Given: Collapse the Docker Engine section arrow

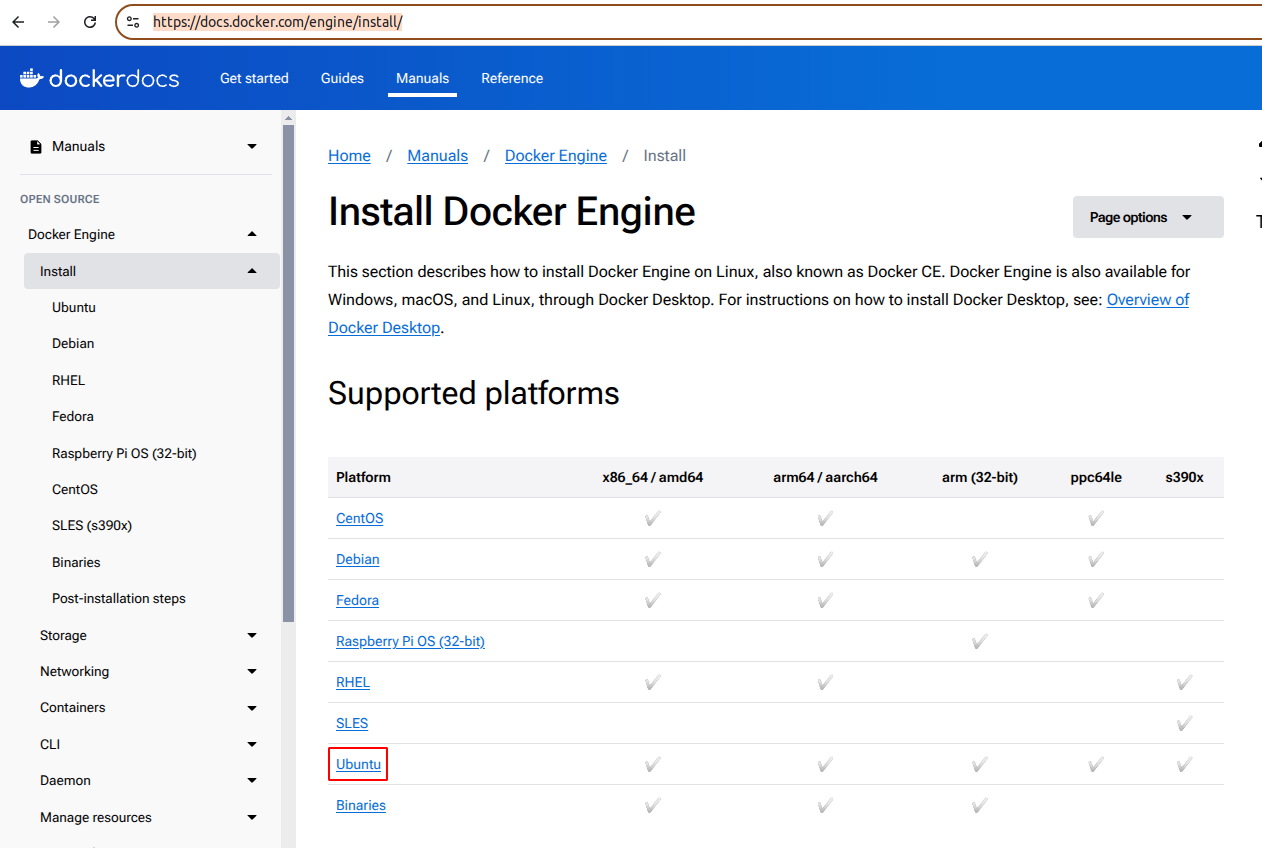Looking at the screenshot, I should click(x=252, y=234).
